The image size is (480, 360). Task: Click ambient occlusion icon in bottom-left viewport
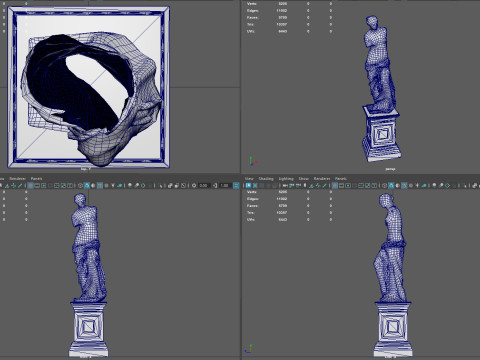click(x=130, y=185)
